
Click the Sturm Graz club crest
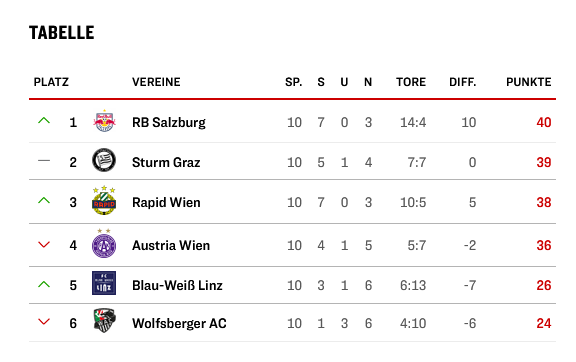tap(104, 160)
